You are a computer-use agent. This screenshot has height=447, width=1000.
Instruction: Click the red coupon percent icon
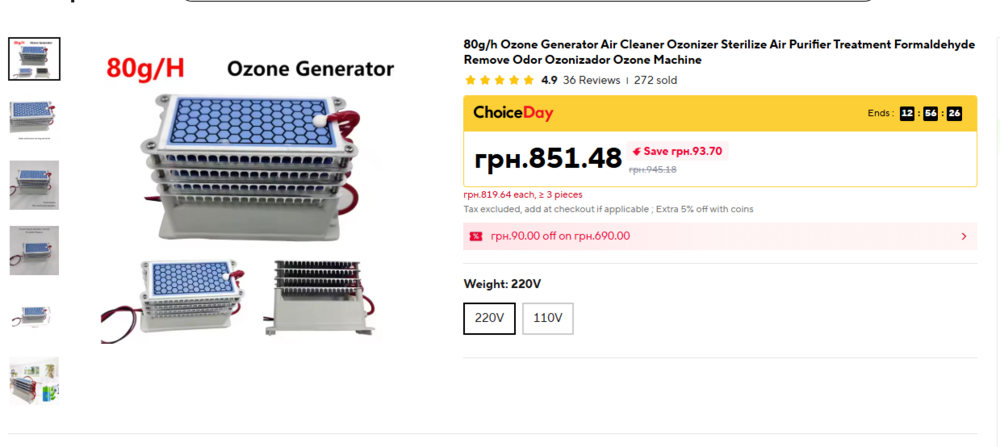click(x=476, y=237)
